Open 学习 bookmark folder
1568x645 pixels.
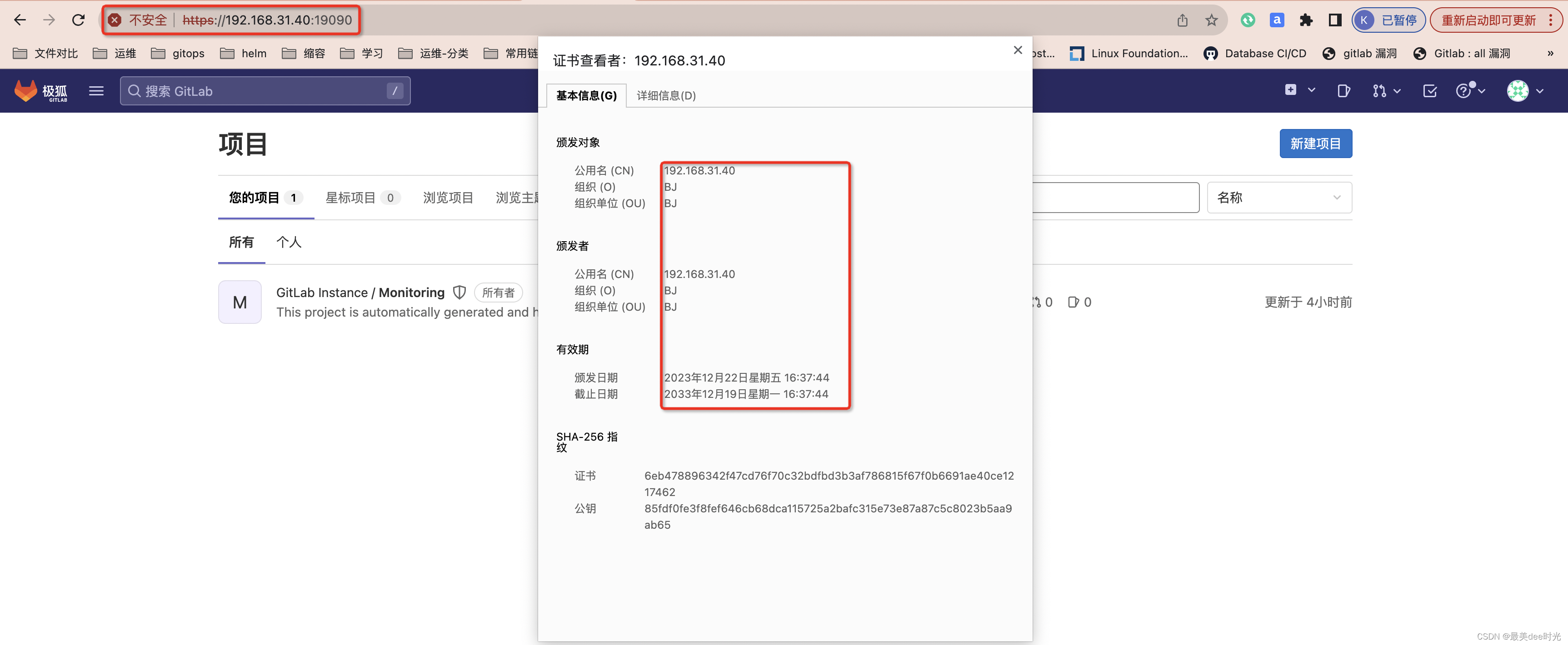pos(362,54)
